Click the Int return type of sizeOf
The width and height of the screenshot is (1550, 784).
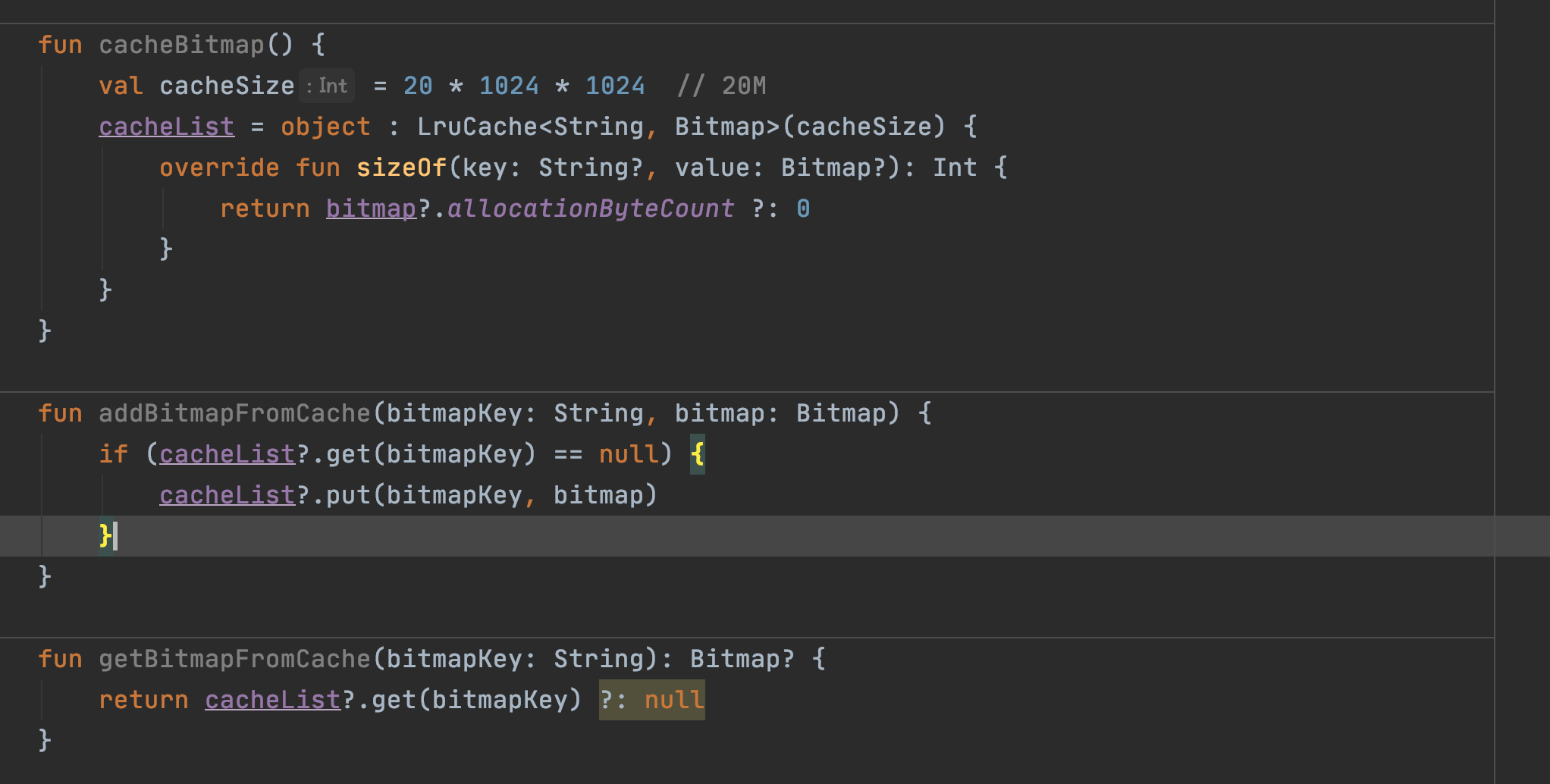[955, 168]
